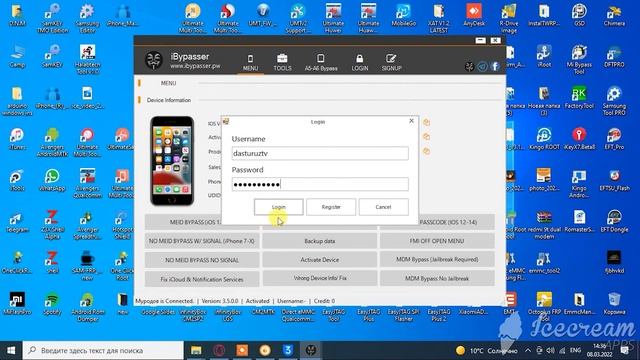This screenshot has height=360, width=640.
Task: Open the FactoryTool desktop icon
Action: click(579, 98)
